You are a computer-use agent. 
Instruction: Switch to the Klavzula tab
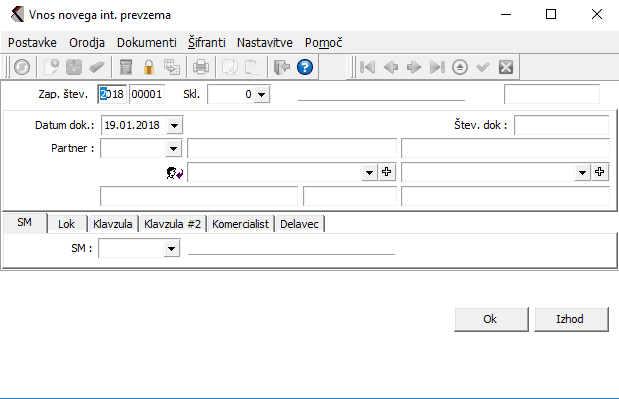coord(113,224)
